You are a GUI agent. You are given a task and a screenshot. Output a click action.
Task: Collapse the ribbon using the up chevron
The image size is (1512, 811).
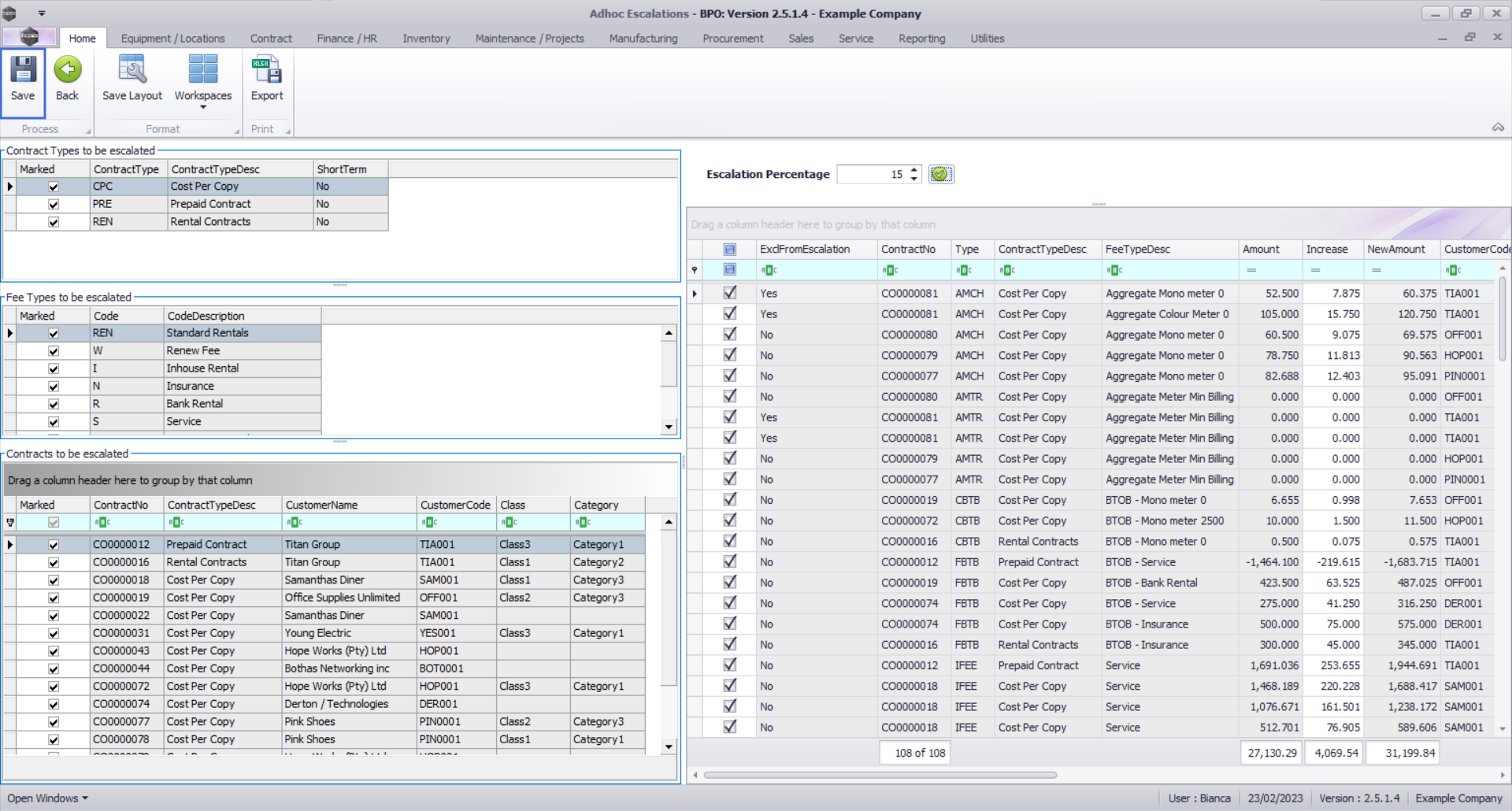[x=1497, y=128]
